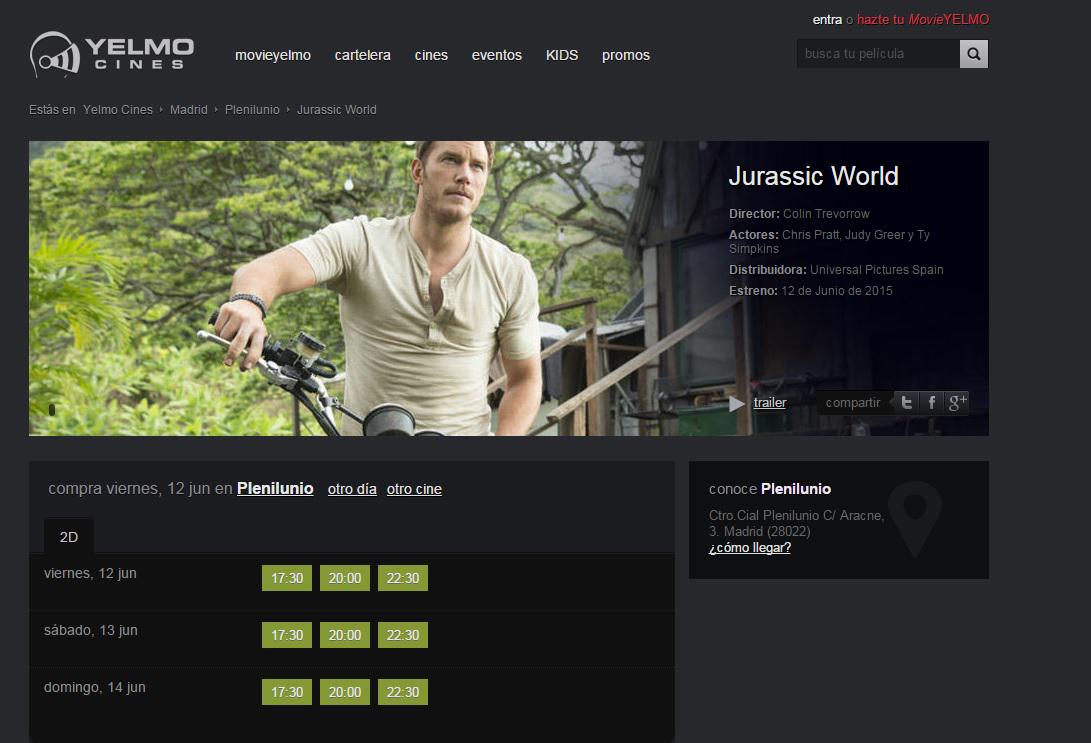Screen dimensions: 1091x743
Task: Share on Google Plus icon
Action: pyautogui.click(x=957, y=402)
